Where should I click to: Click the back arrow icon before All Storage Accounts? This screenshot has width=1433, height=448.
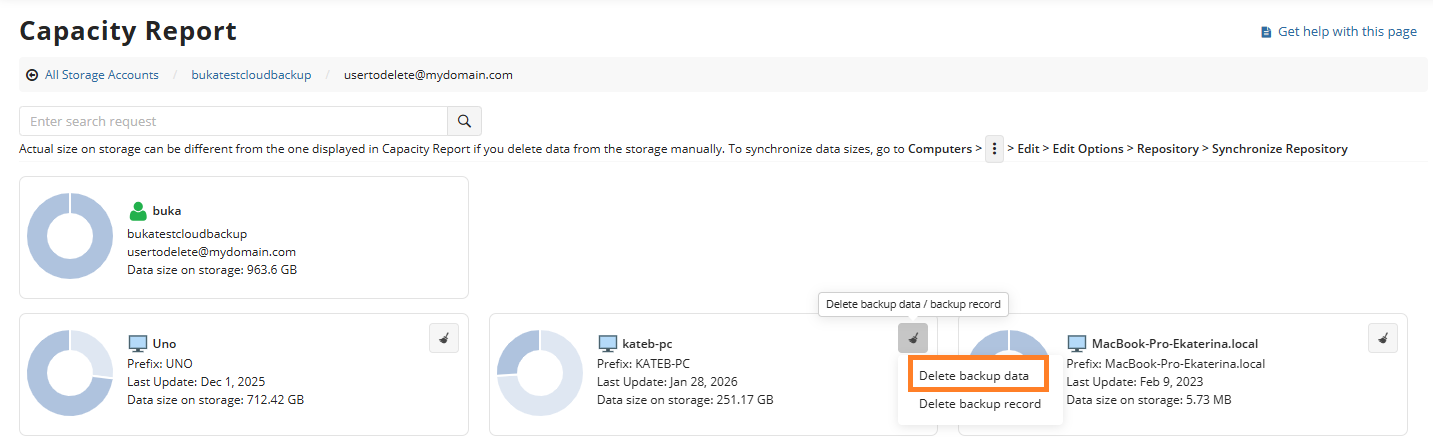[32, 75]
